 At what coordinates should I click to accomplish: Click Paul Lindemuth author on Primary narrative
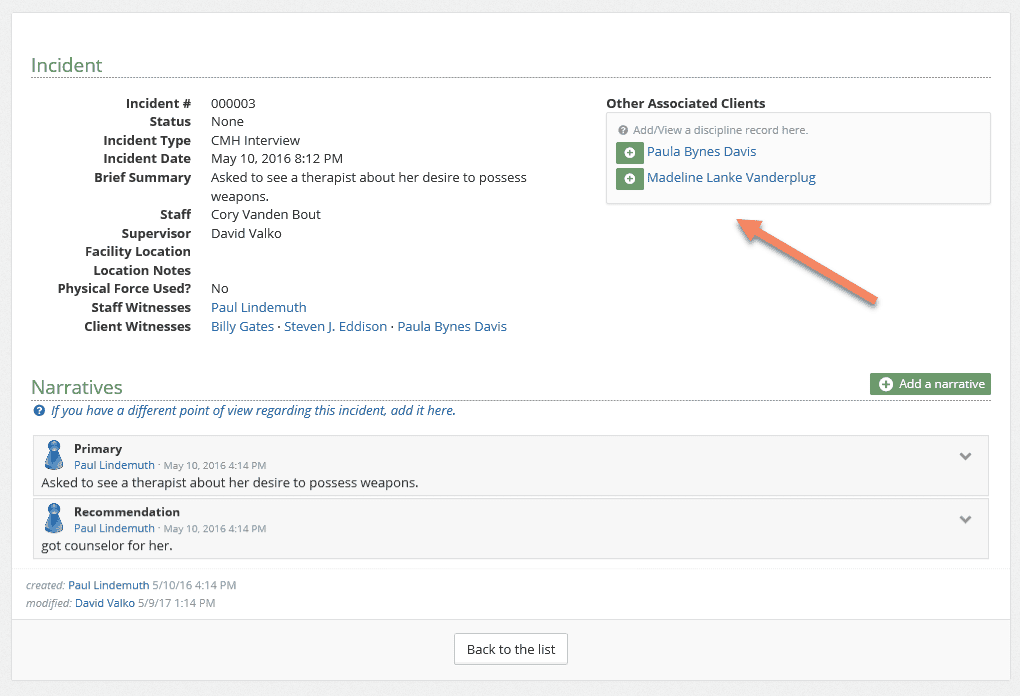point(114,465)
